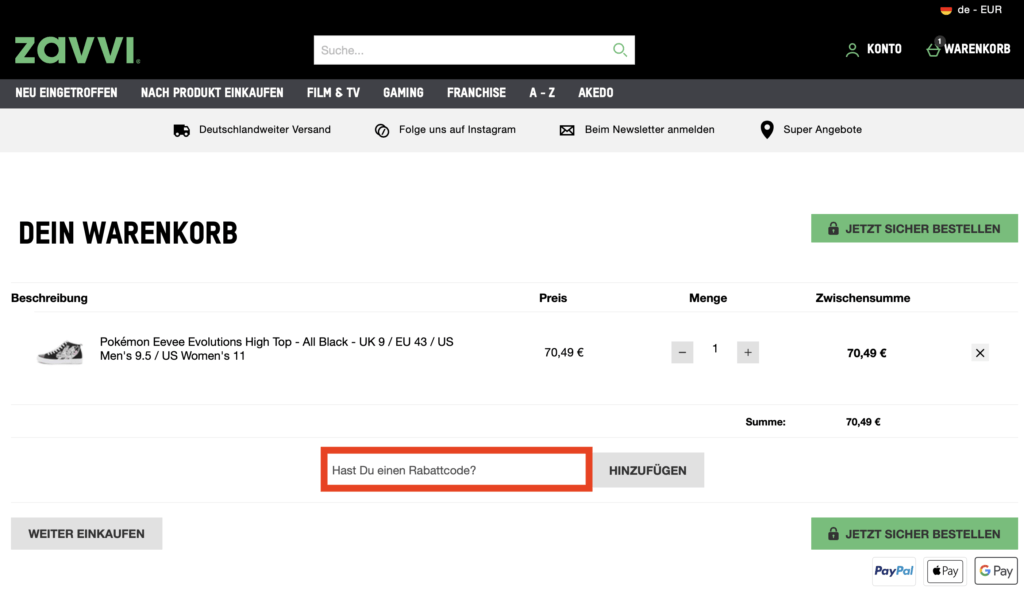Screen dimensions: 1024x615
Task: Click the WARENKORB link
Action: pyautogui.click(x=977, y=49)
